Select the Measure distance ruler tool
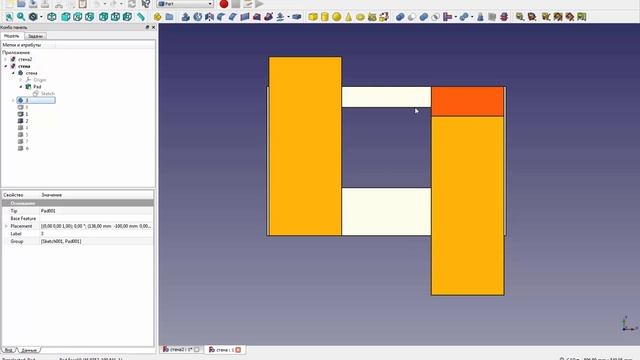Screen dimensions: 640x360 pyautogui.click(x=141, y=17)
